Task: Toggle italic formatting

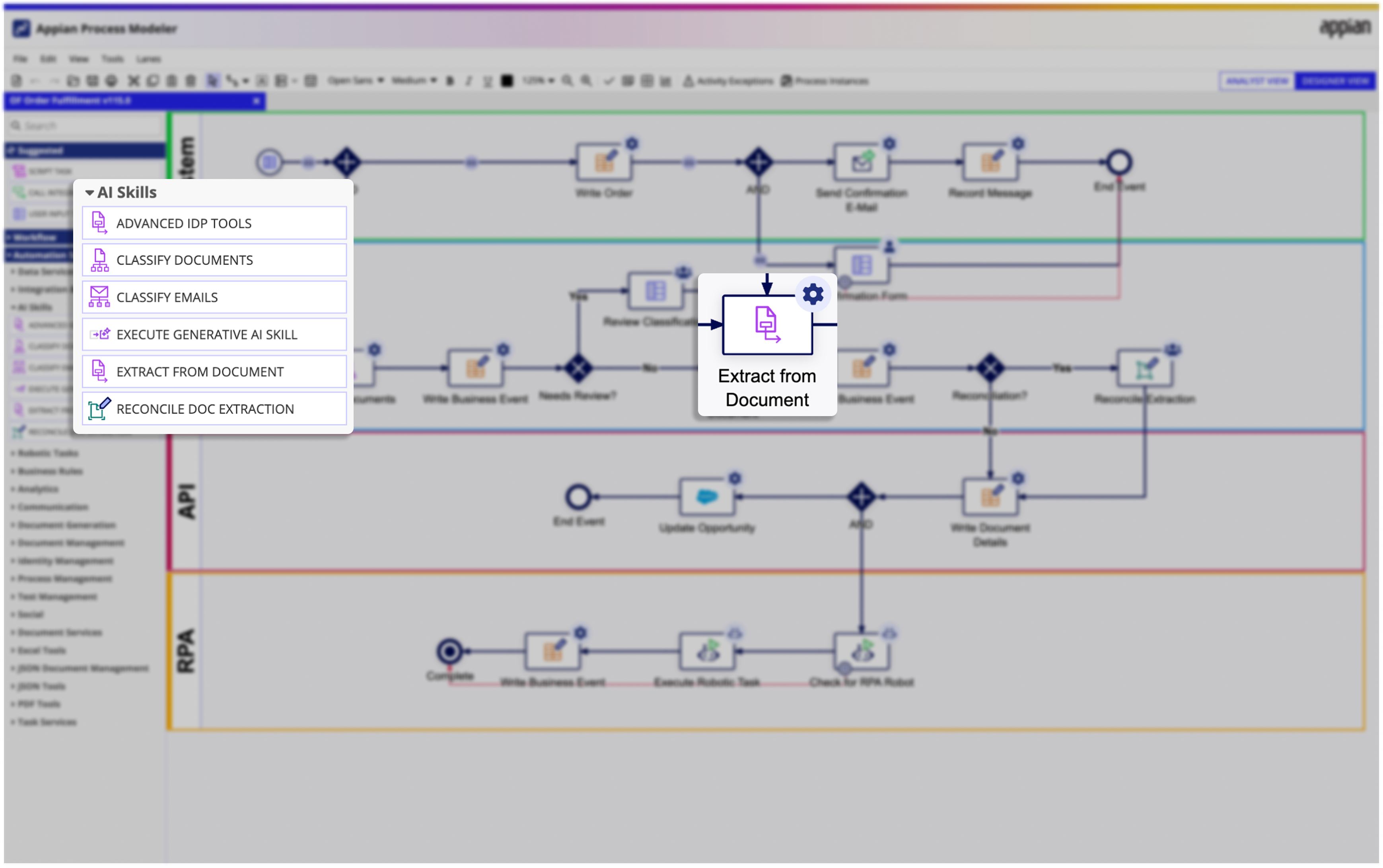Action: (x=469, y=81)
